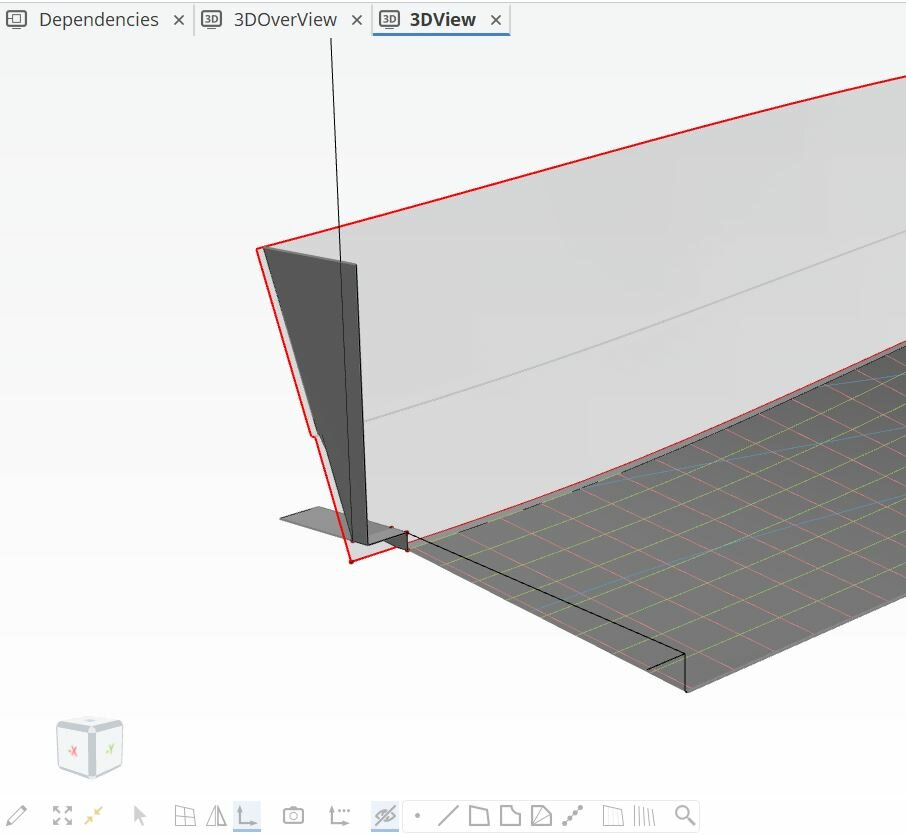Viewport: 906px width, 835px height.
Task: Click the -Y face of orientation cube
Action: [x=109, y=750]
